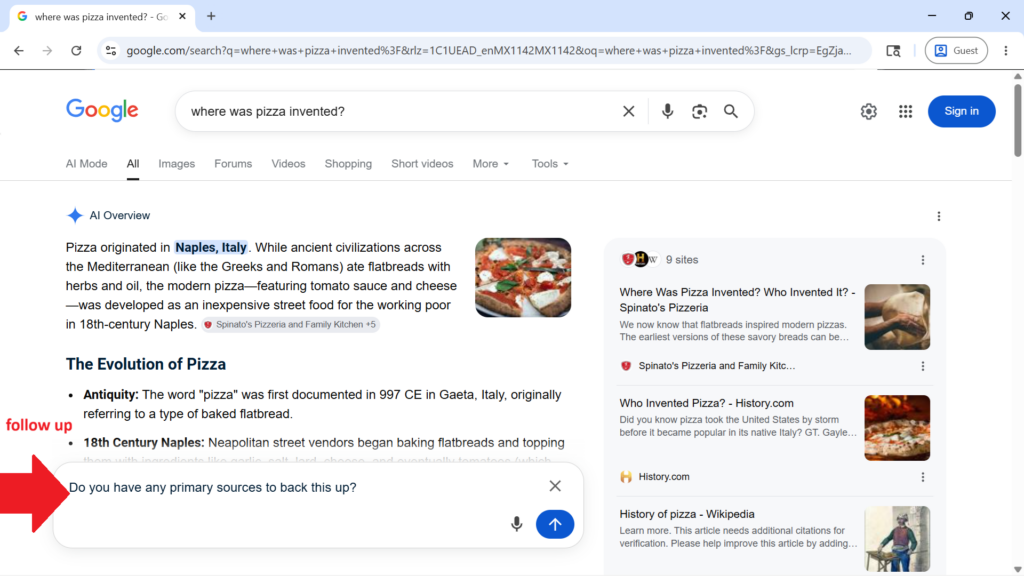Click the dough-making thumbnail image
1024x576 pixels.
coord(897,317)
